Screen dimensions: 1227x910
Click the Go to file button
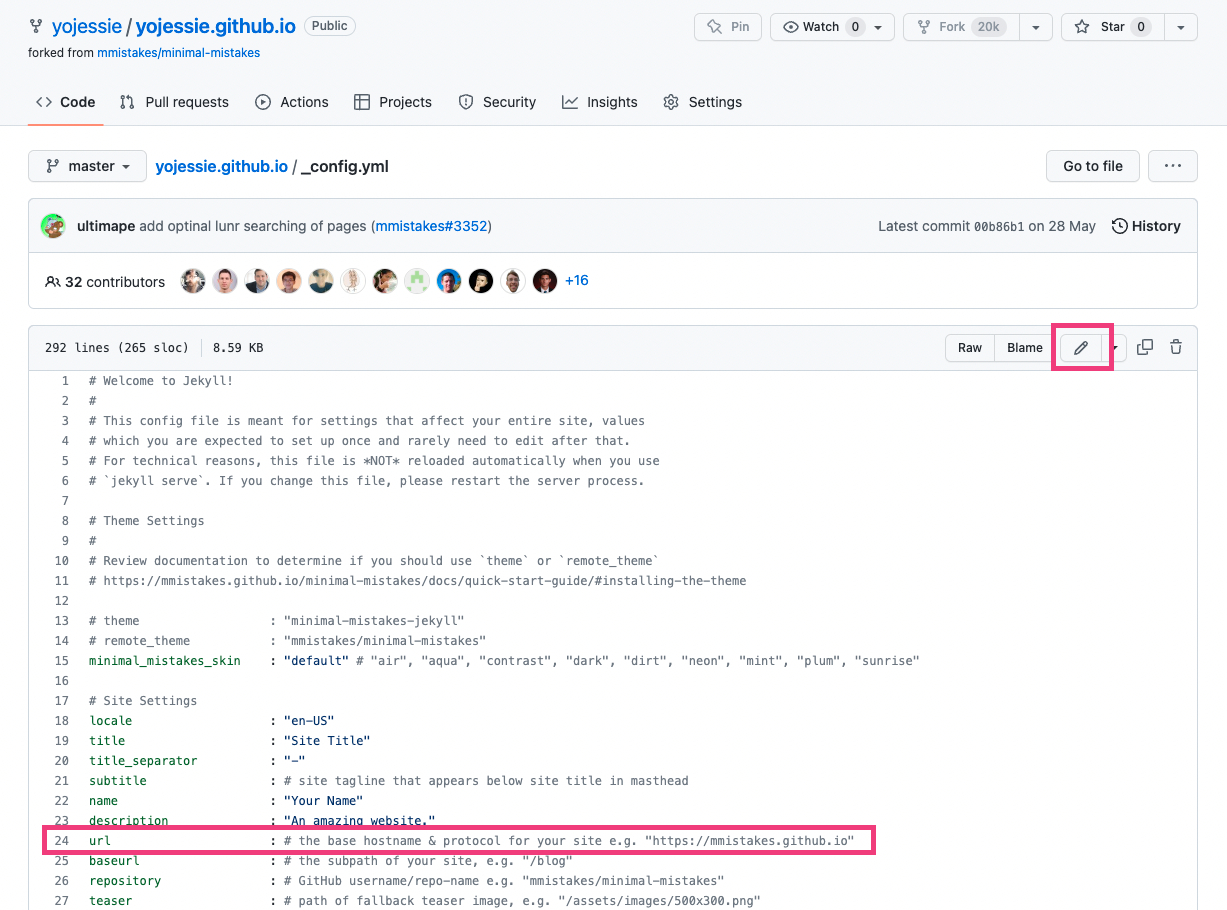1093,166
